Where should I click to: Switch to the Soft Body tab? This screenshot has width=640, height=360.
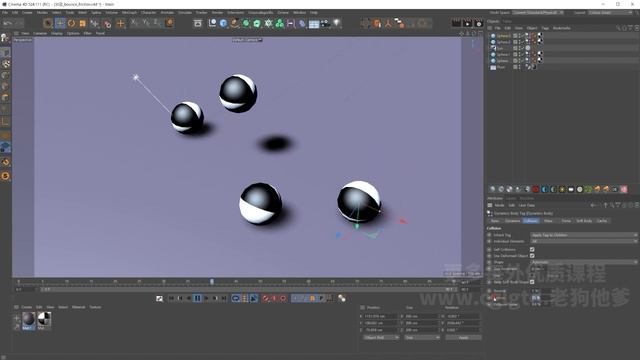coord(584,221)
